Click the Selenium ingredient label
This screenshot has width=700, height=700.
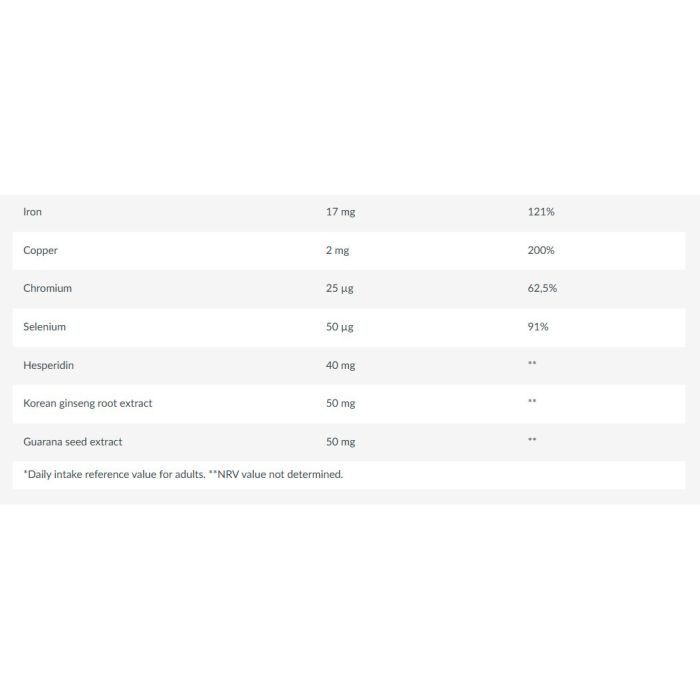tap(44, 327)
